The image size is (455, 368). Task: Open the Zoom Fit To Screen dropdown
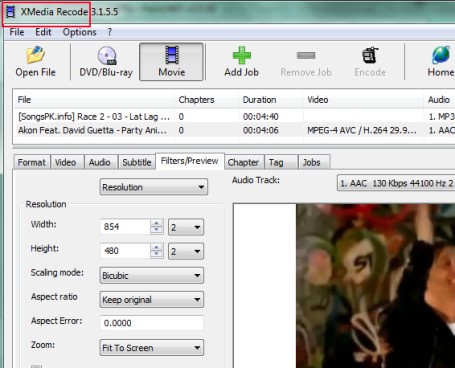click(152, 348)
